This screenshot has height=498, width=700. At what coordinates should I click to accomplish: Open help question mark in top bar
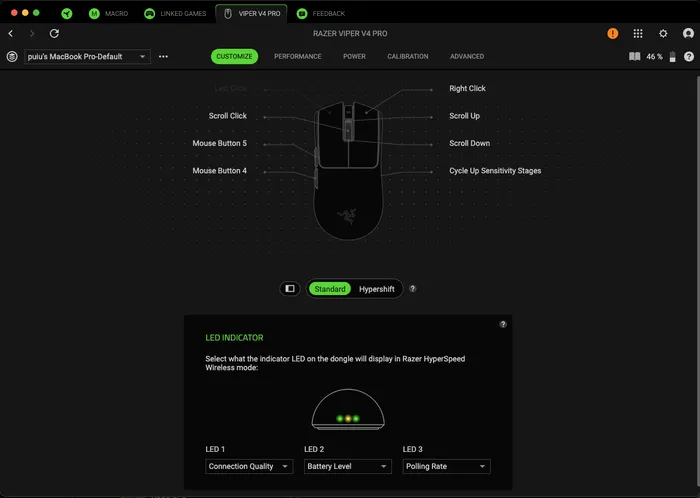click(x=689, y=57)
